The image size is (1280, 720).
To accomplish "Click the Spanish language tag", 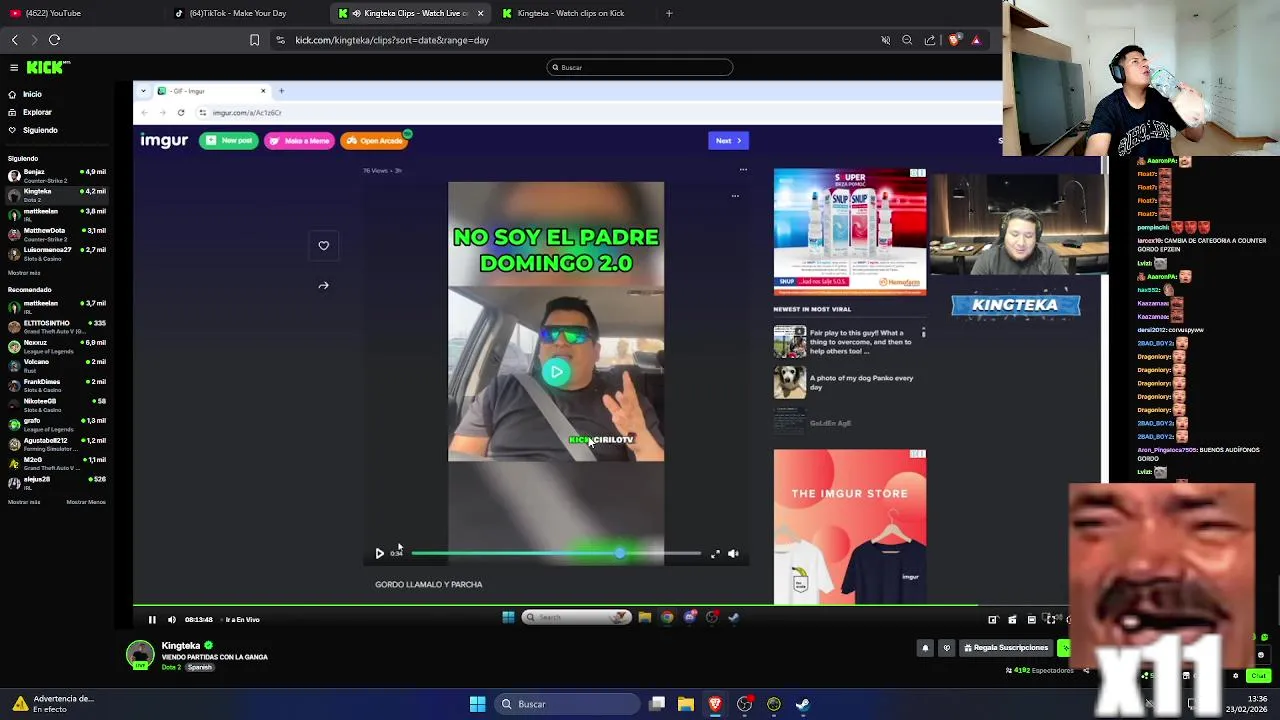I will 200,667.
